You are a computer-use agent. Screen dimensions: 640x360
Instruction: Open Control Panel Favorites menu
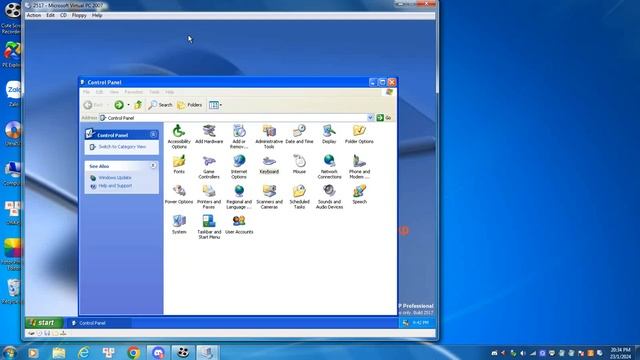click(x=133, y=92)
